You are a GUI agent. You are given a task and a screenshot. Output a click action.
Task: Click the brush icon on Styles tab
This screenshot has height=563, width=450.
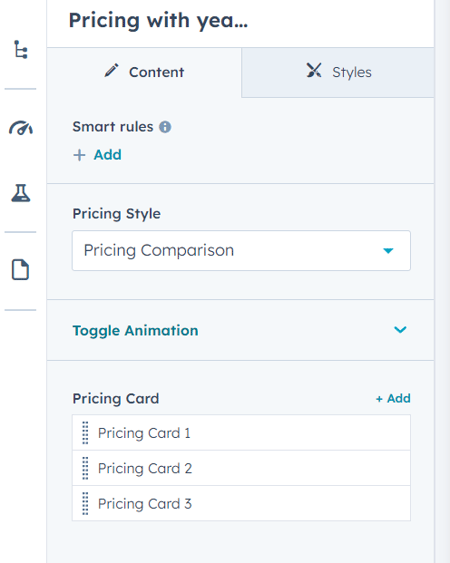[314, 70]
